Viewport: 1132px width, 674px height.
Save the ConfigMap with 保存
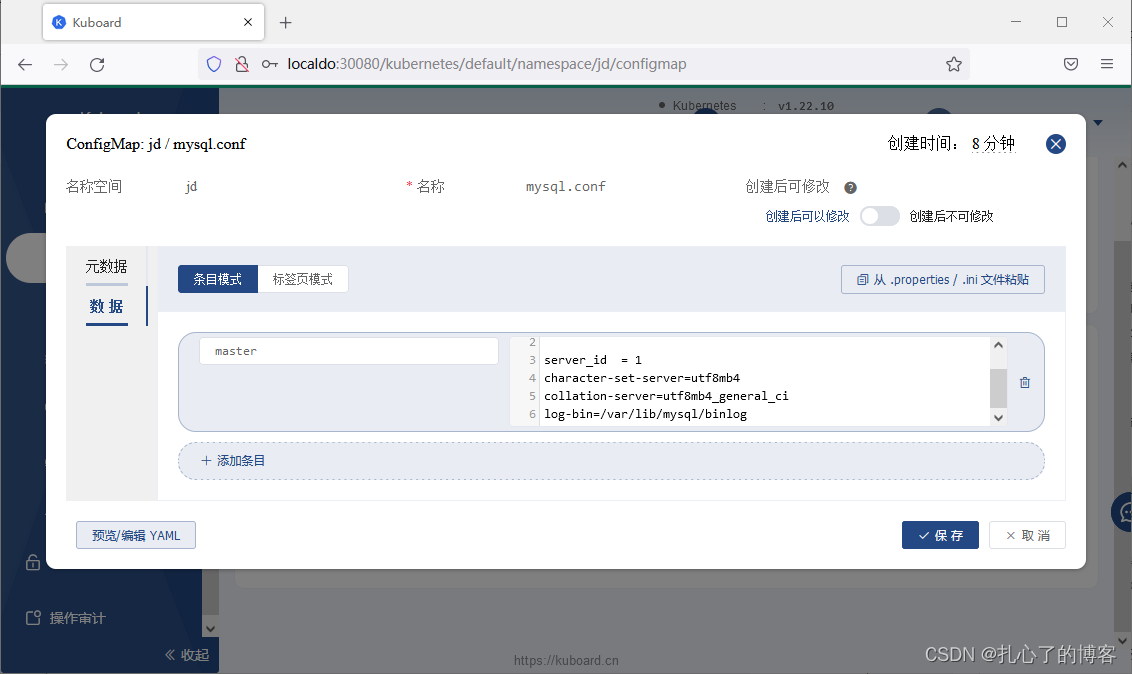pyautogui.click(x=940, y=535)
